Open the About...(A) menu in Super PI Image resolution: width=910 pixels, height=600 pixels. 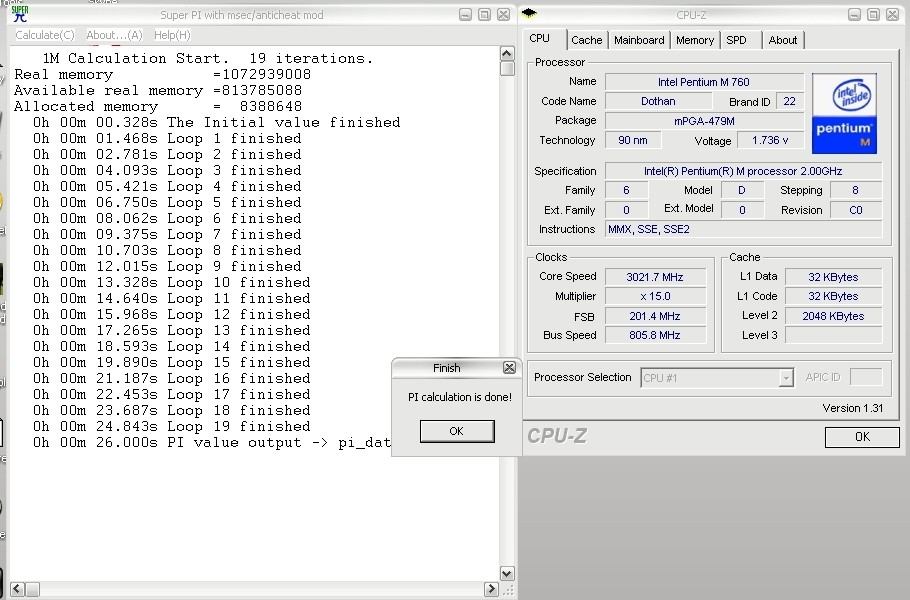point(114,35)
